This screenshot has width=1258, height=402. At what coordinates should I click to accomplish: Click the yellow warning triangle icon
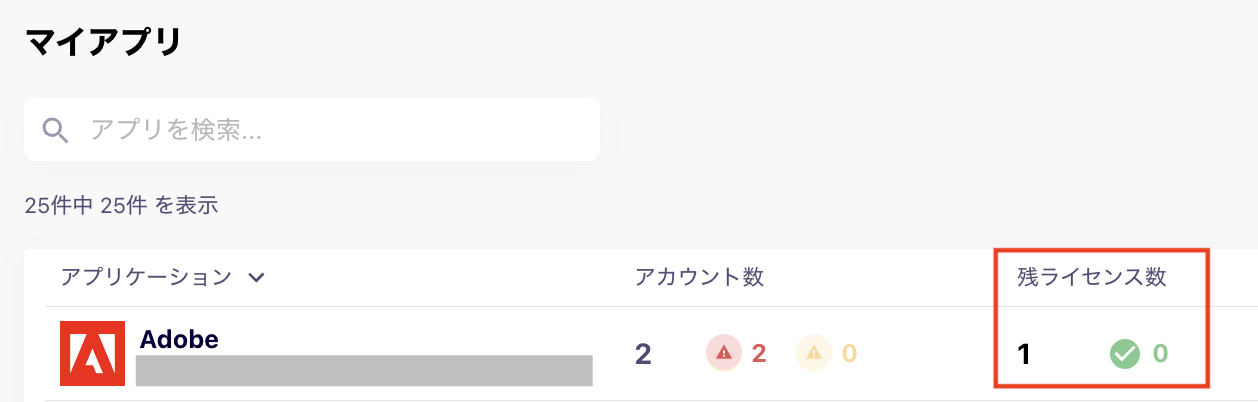[814, 352]
